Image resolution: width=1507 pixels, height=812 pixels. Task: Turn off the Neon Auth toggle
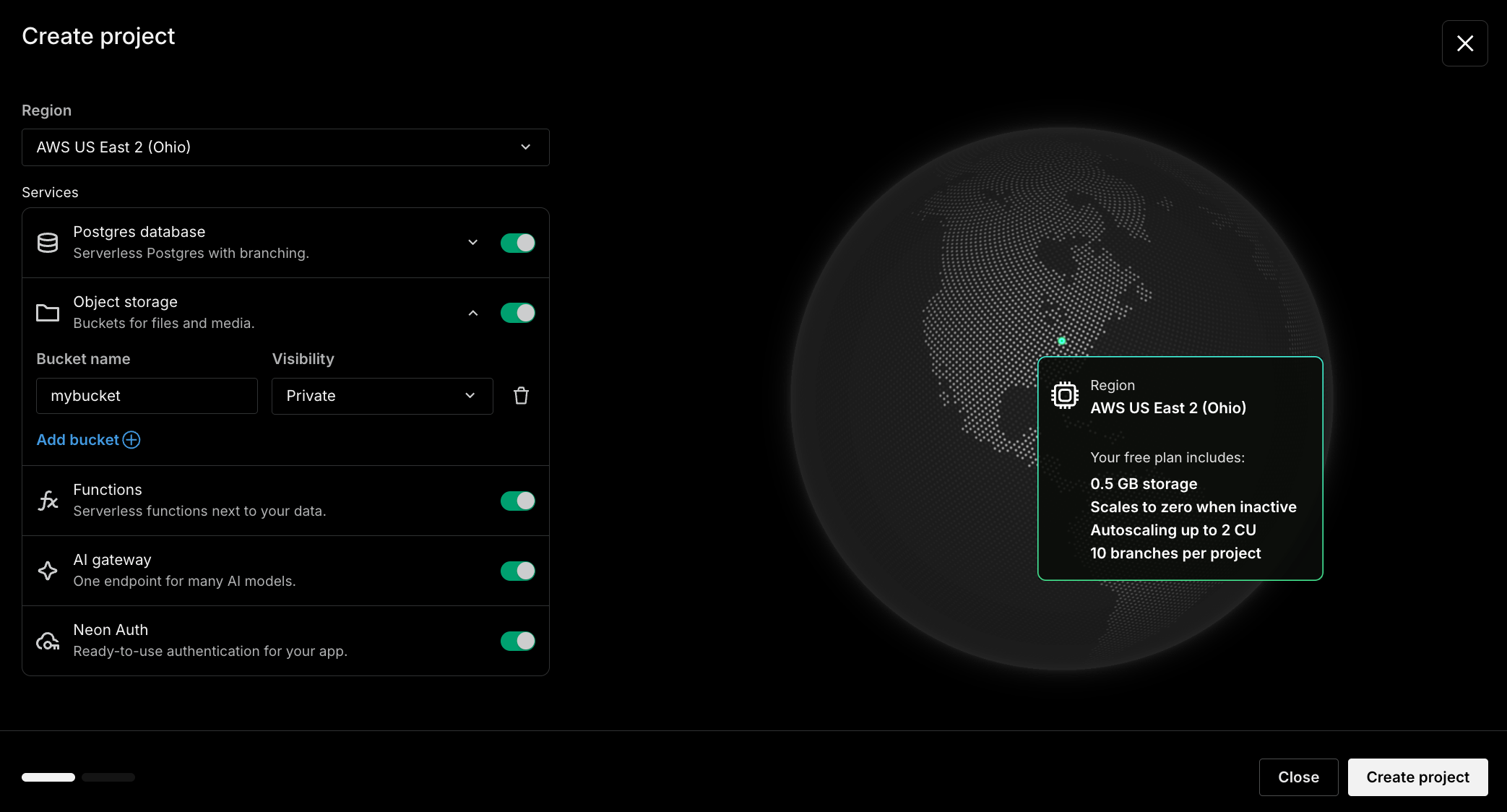point(518,641)
